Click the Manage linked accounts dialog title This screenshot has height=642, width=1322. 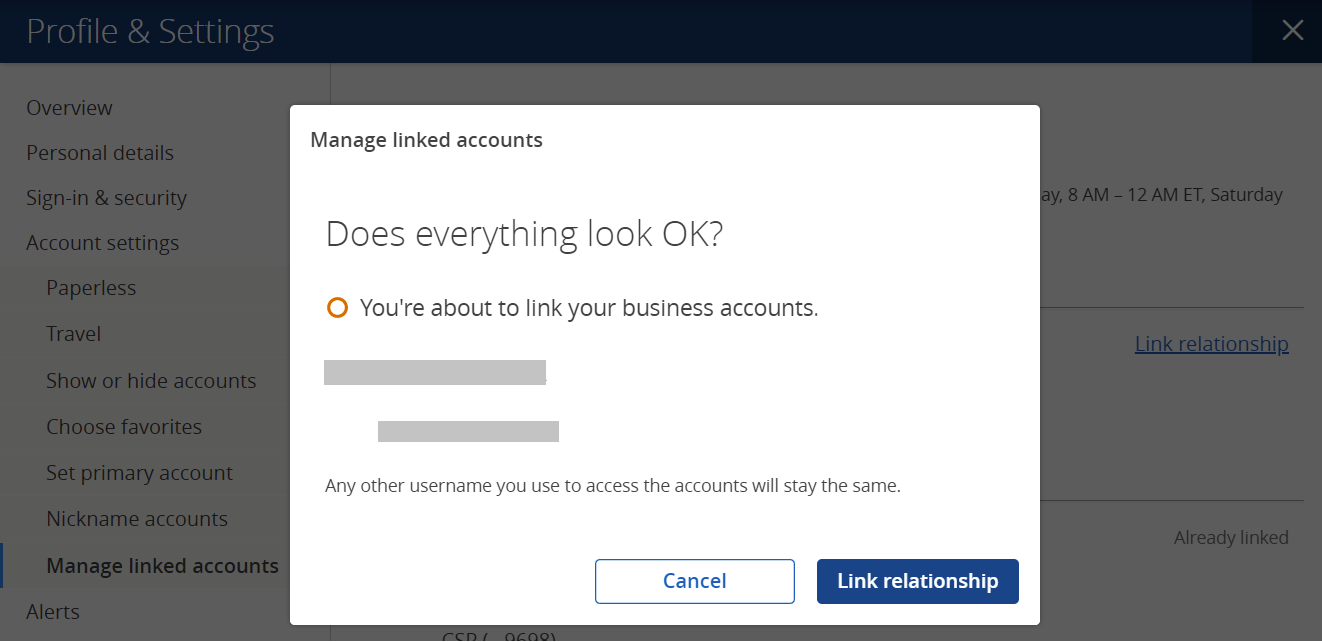(426, 139)
